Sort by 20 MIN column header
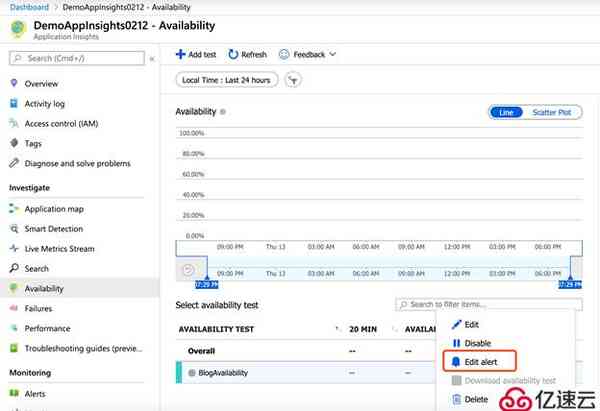This screenshot has width=600, height=411. (x=363, y=329)
